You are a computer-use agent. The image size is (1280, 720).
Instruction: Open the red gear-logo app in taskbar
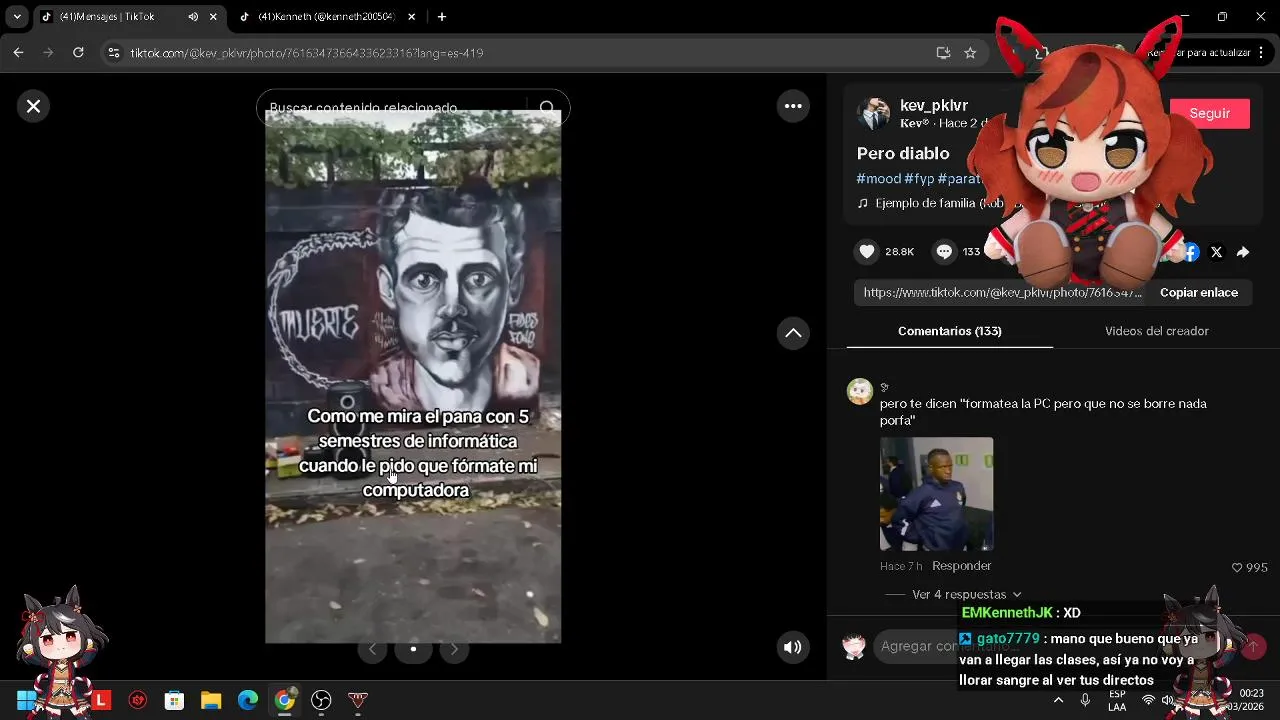(138, 700)
